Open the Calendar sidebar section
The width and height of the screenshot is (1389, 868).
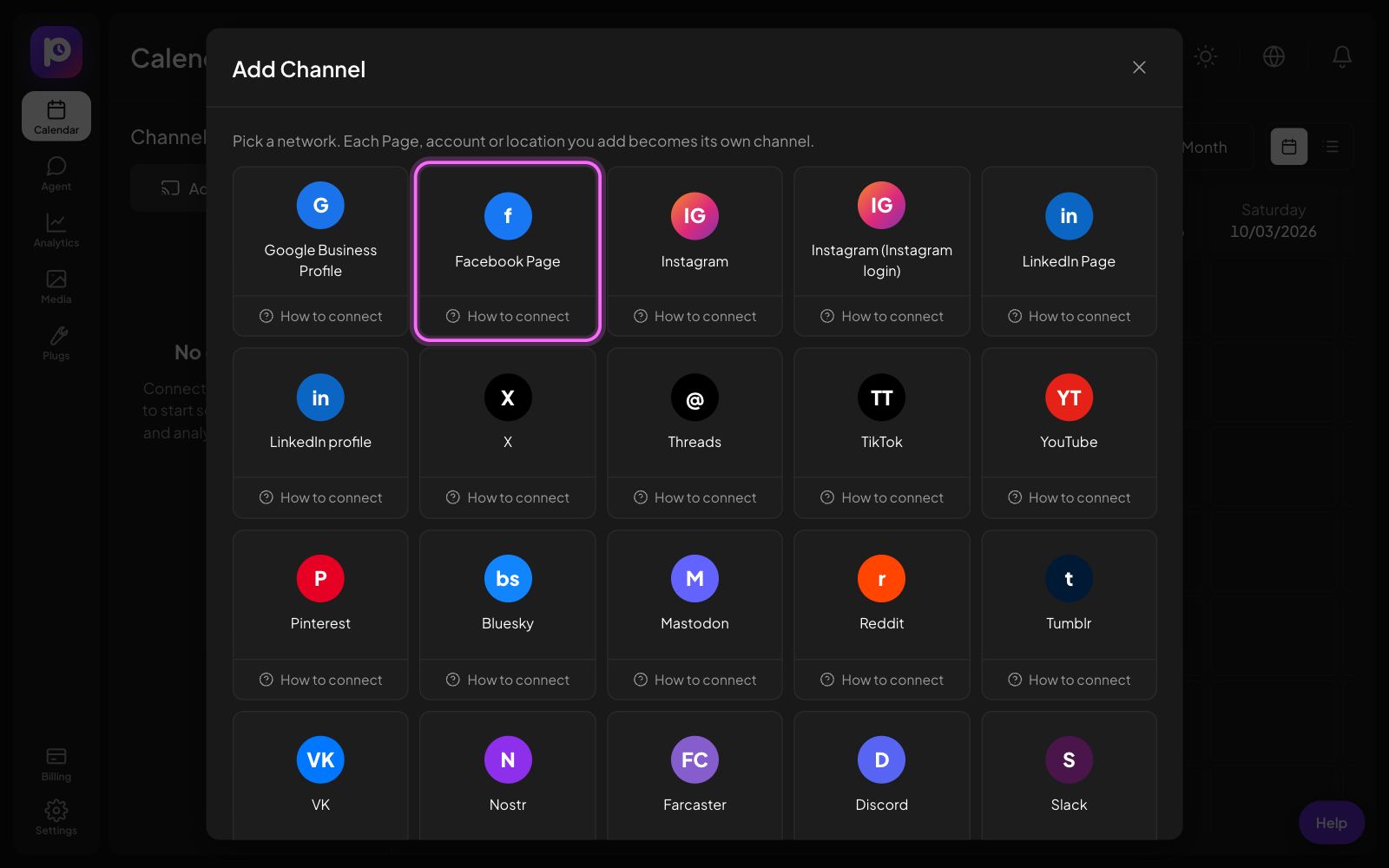point(56,116)
